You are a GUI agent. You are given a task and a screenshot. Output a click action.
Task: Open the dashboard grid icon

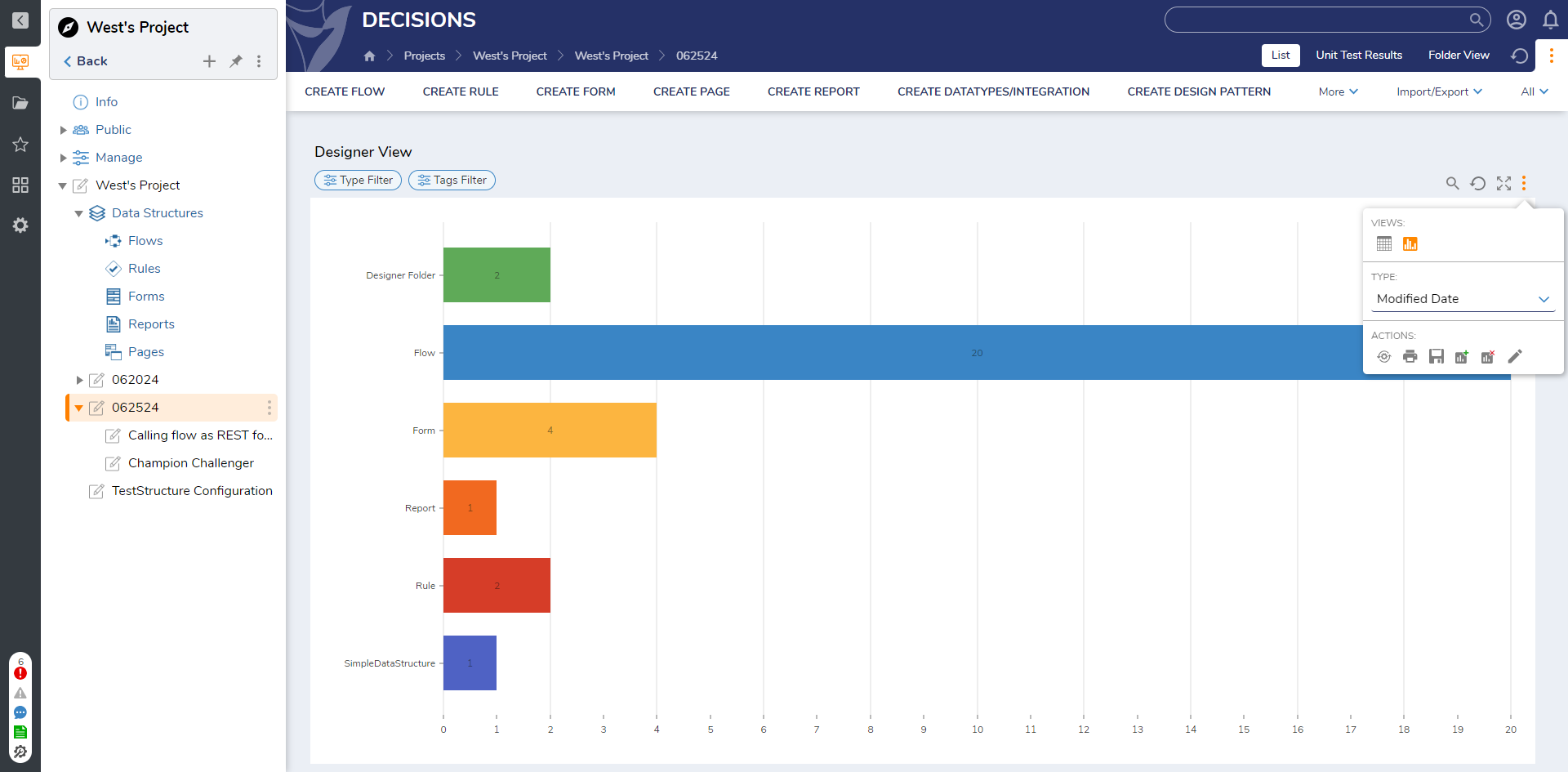20,185
